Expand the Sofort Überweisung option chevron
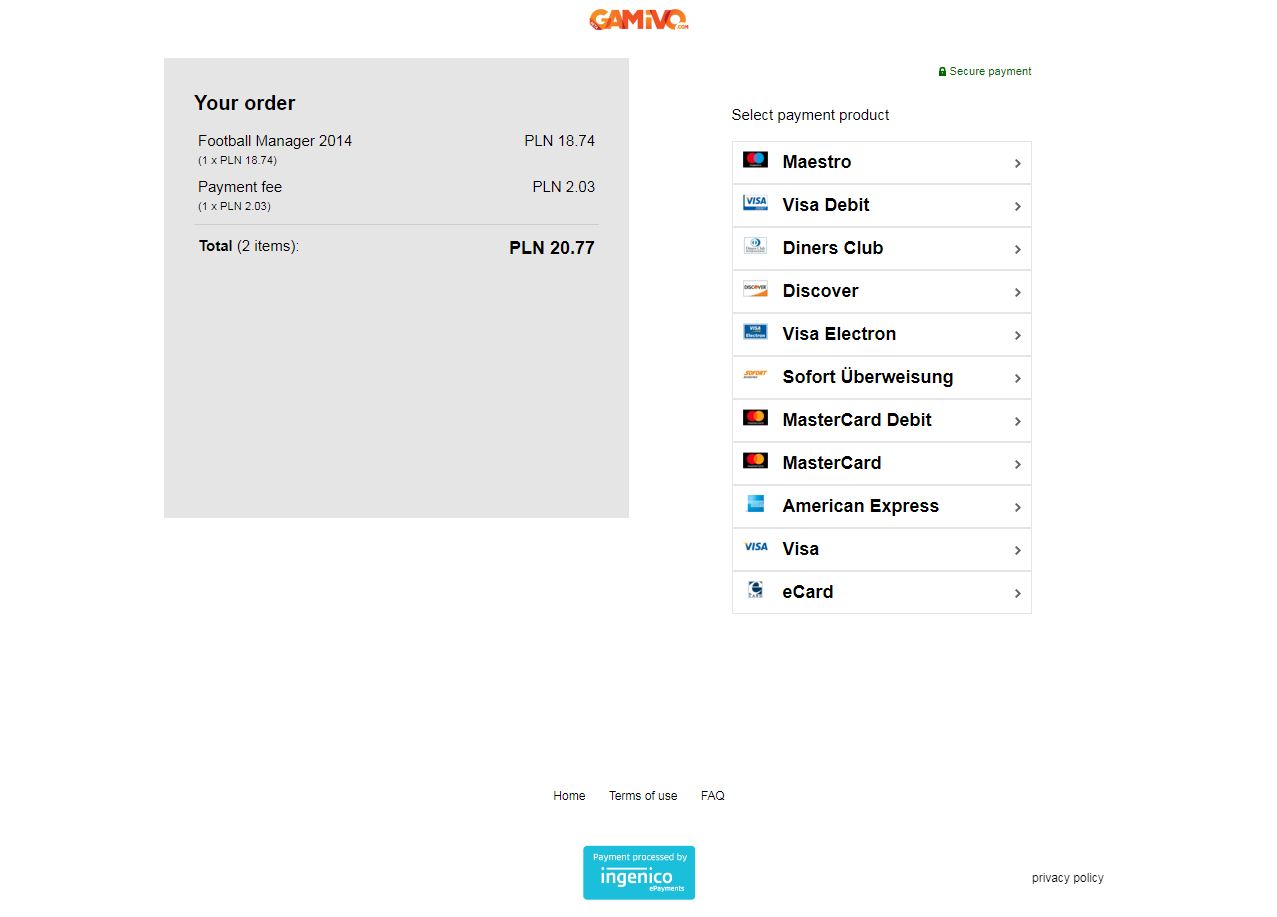 coord(1017,378)
